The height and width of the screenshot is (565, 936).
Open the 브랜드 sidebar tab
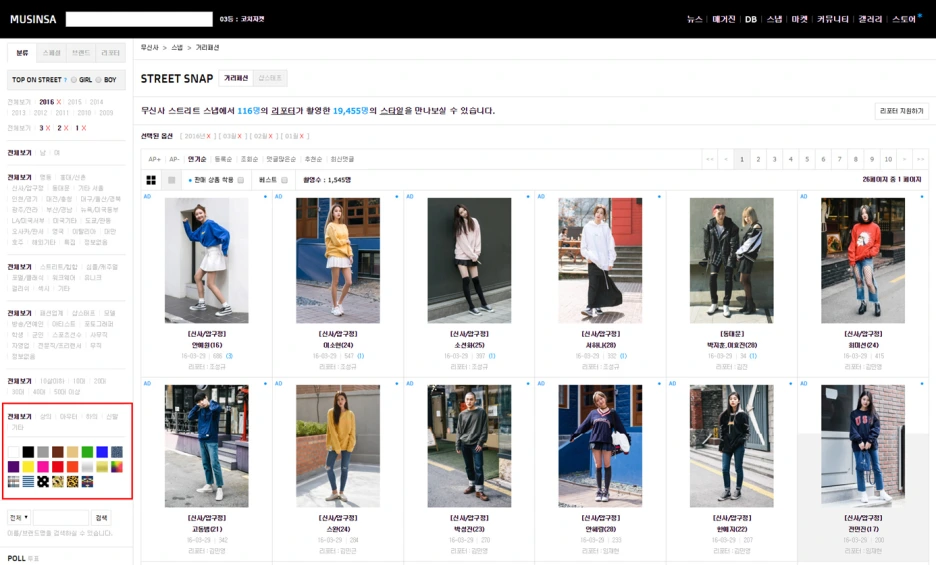(81, 53)
